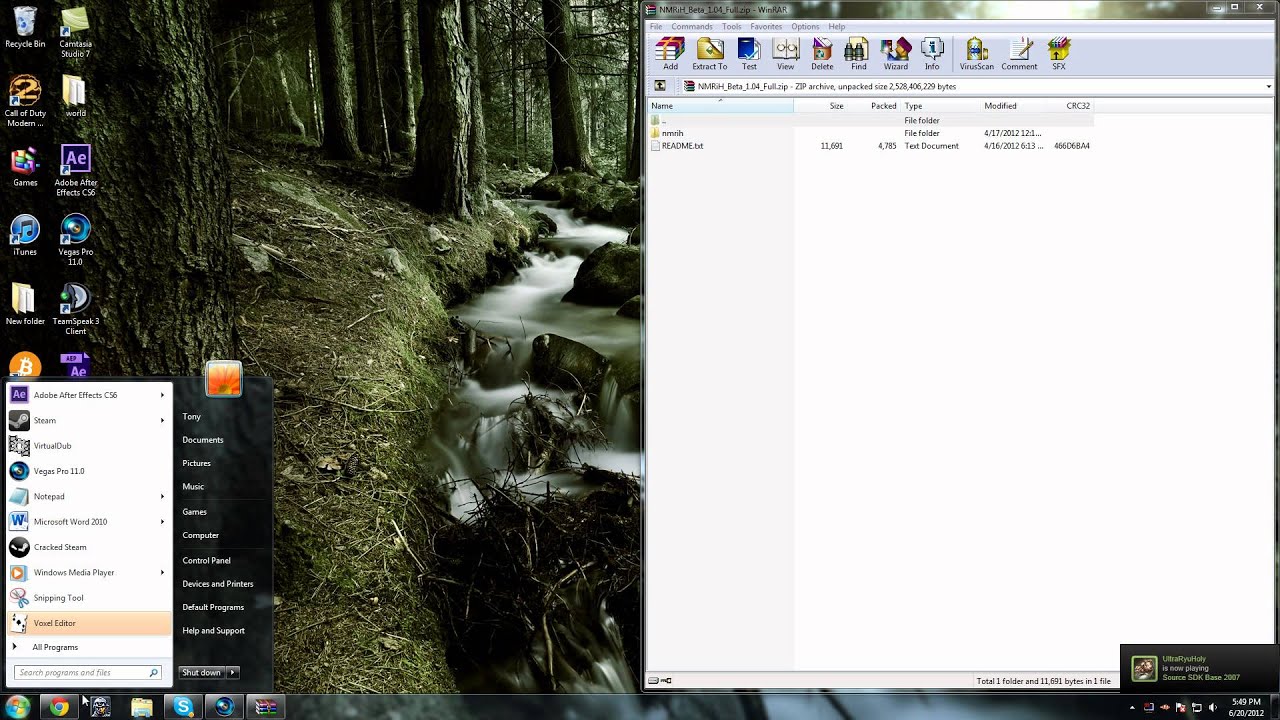Click the View file icon
The height and width of the screenshot is (720, 1280).
coord(786,54)
